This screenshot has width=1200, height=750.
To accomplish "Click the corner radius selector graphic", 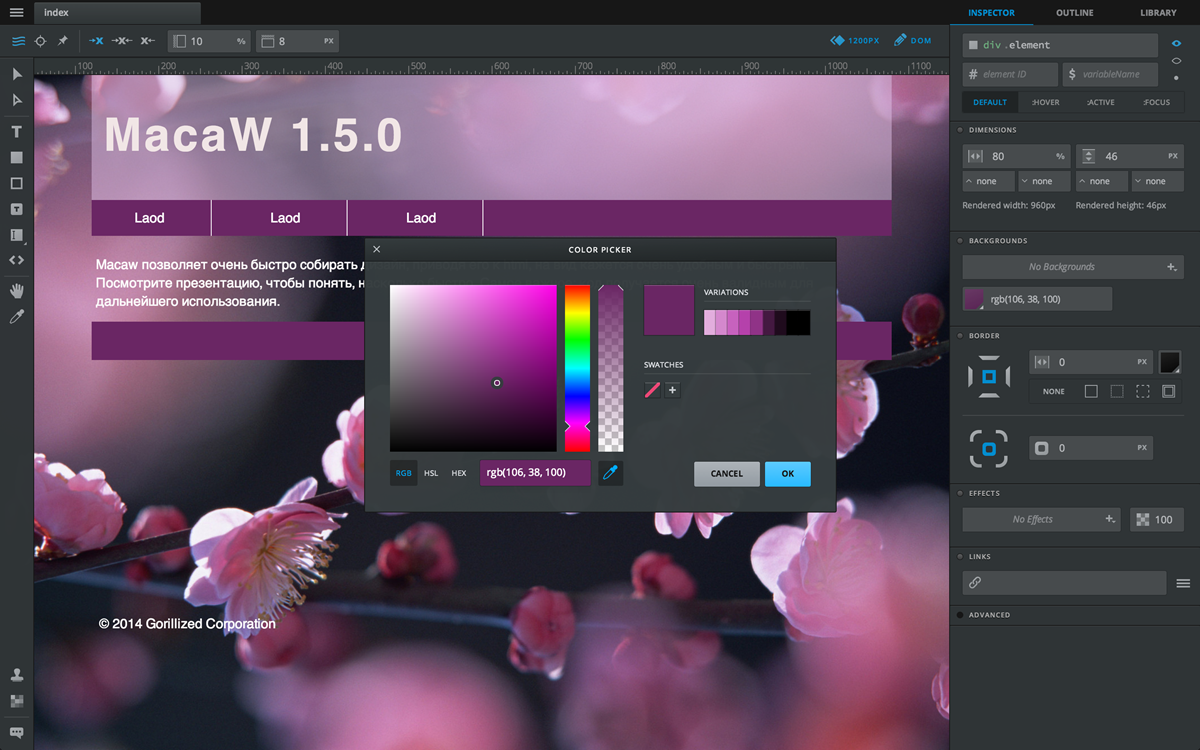I will (x=989, y=449).
